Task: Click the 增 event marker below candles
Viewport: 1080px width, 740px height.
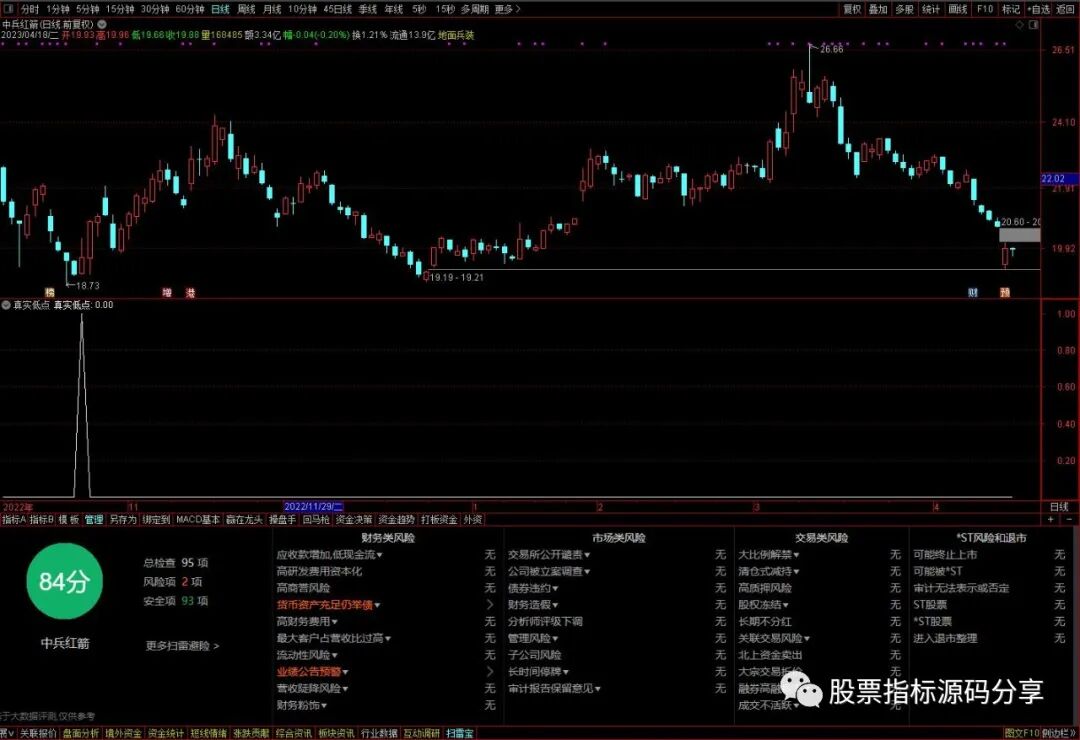Action: pos(167,293)
